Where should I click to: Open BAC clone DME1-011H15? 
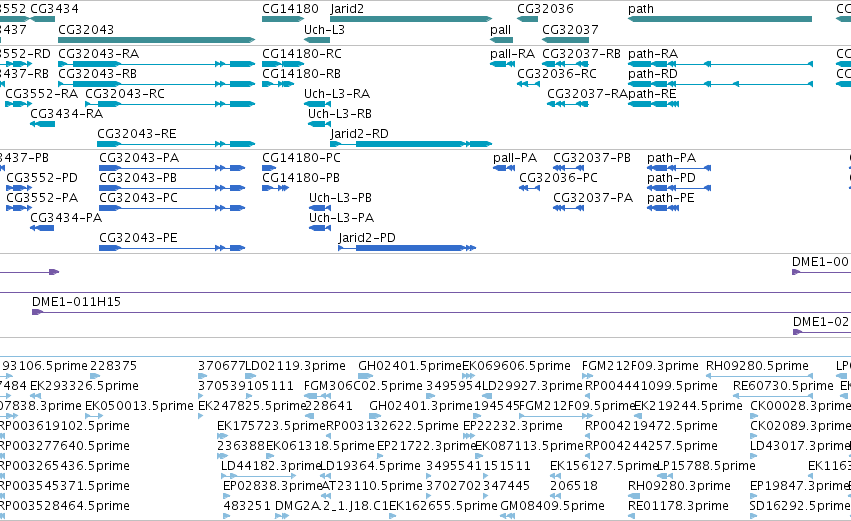pos(77,302)
